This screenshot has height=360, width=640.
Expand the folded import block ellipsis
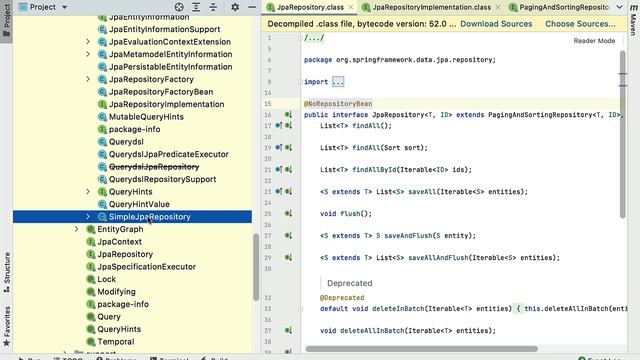pyautogui.click(x=338, y=82)
